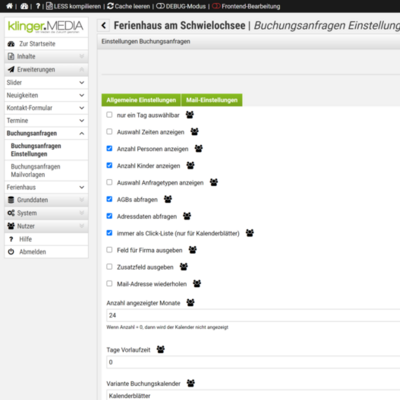Viewport: 400px width, 400px height.
Task: Click the question mark help icon in top bar
Action: pyautogui.click(x=38, y=6)
